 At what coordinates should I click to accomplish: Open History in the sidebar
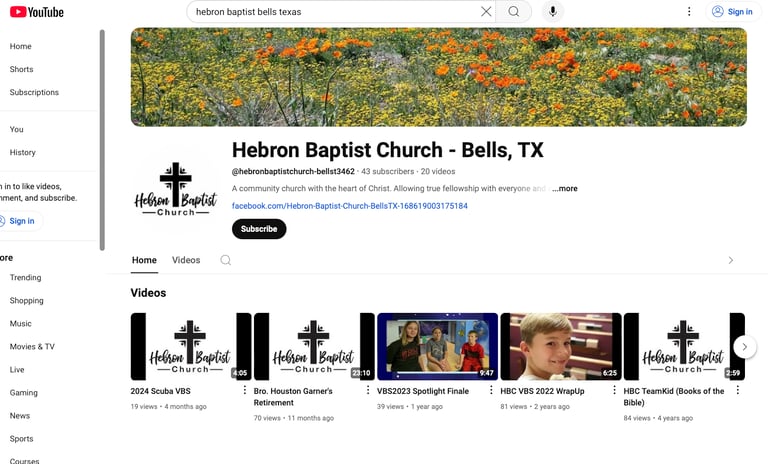(23, 152)
